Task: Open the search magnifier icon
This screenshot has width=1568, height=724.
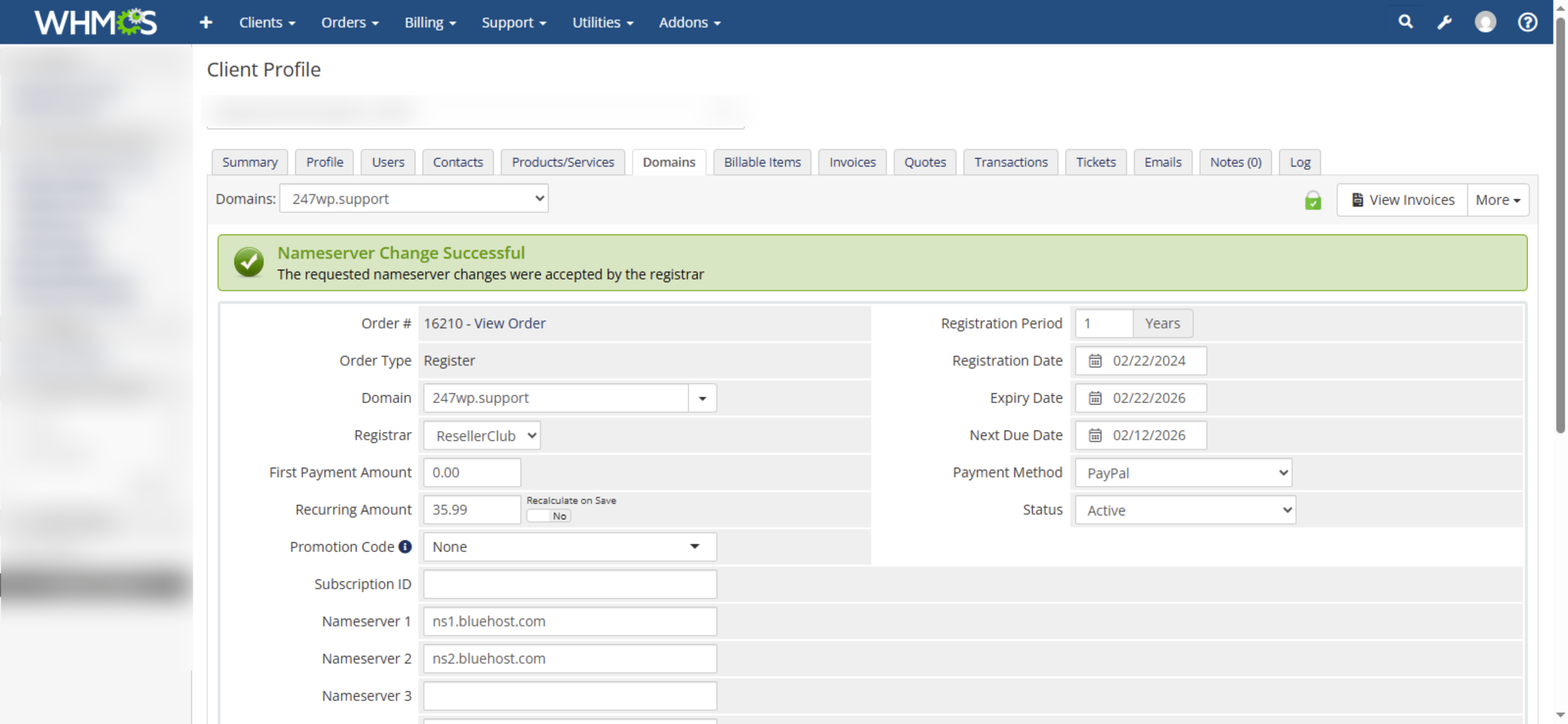Action: [x=1405, y=22]
